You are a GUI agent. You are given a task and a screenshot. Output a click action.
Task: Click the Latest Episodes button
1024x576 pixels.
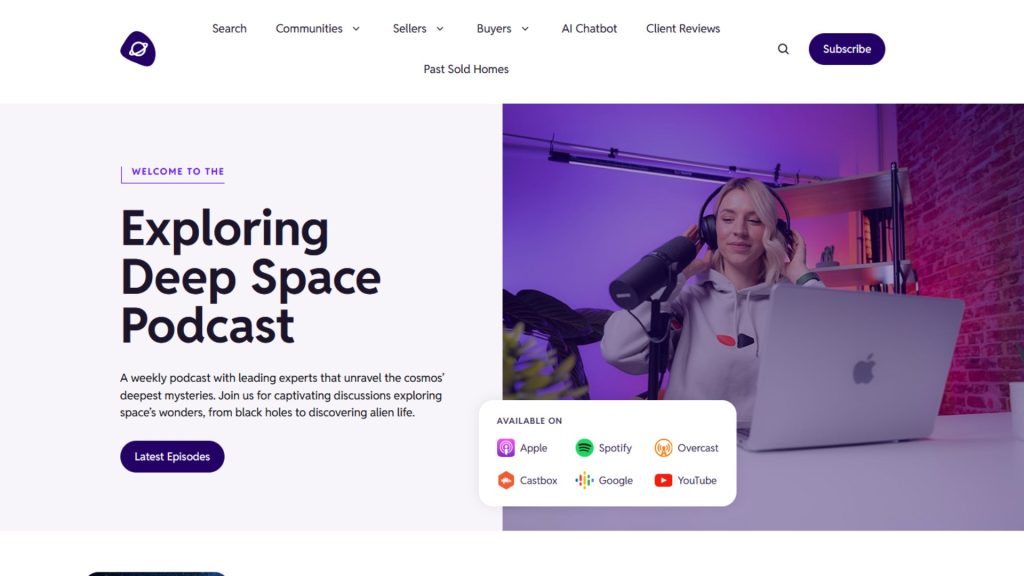click(x=172, y=457)
